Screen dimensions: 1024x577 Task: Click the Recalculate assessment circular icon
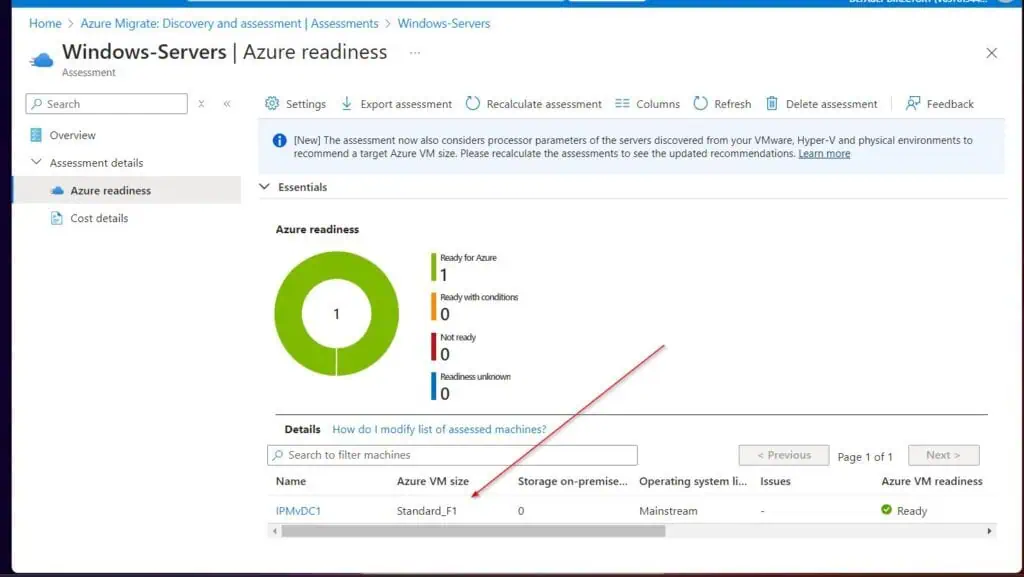(x=473, y=103)
